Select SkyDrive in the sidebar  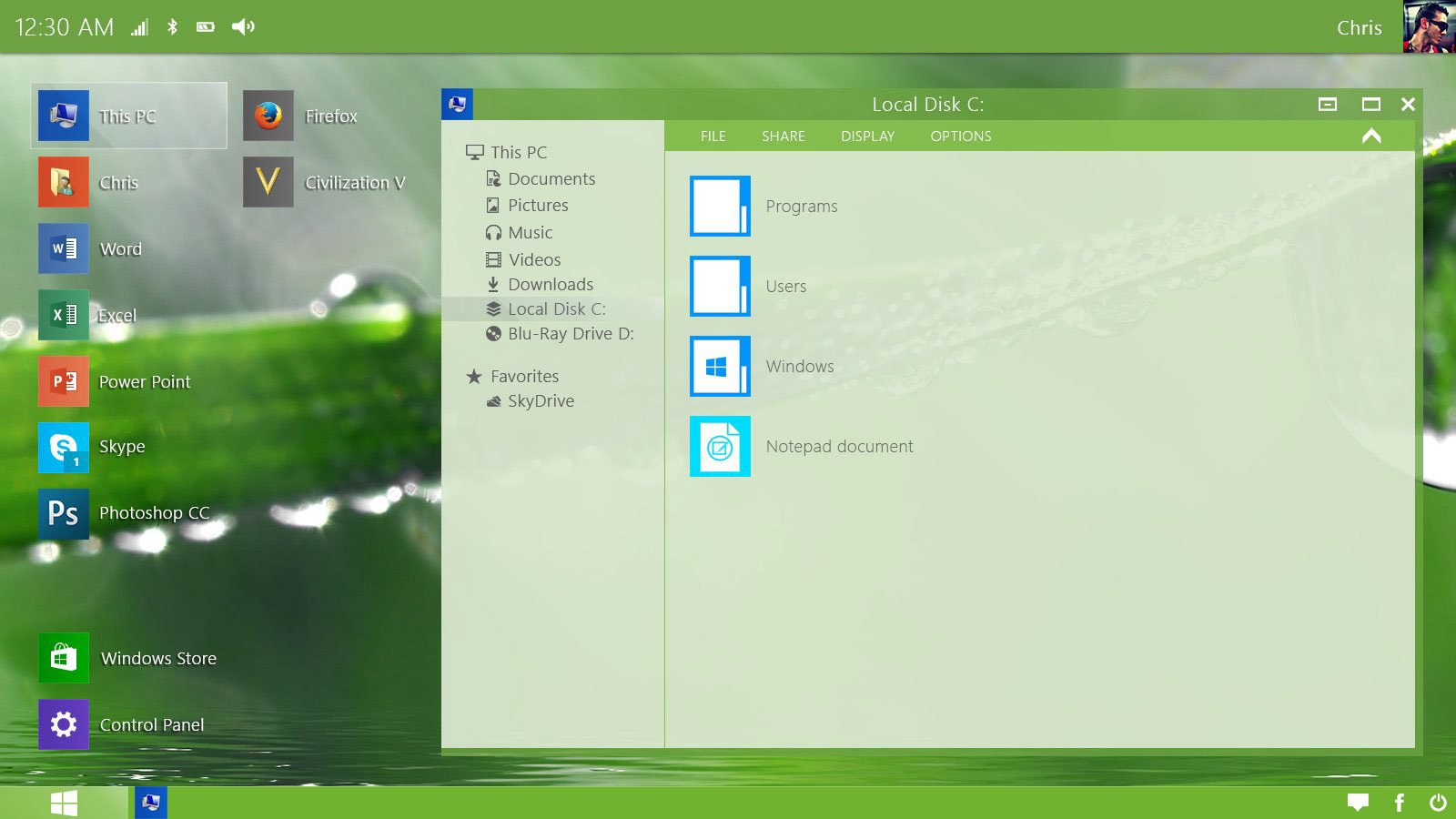(x=531, y=400)
